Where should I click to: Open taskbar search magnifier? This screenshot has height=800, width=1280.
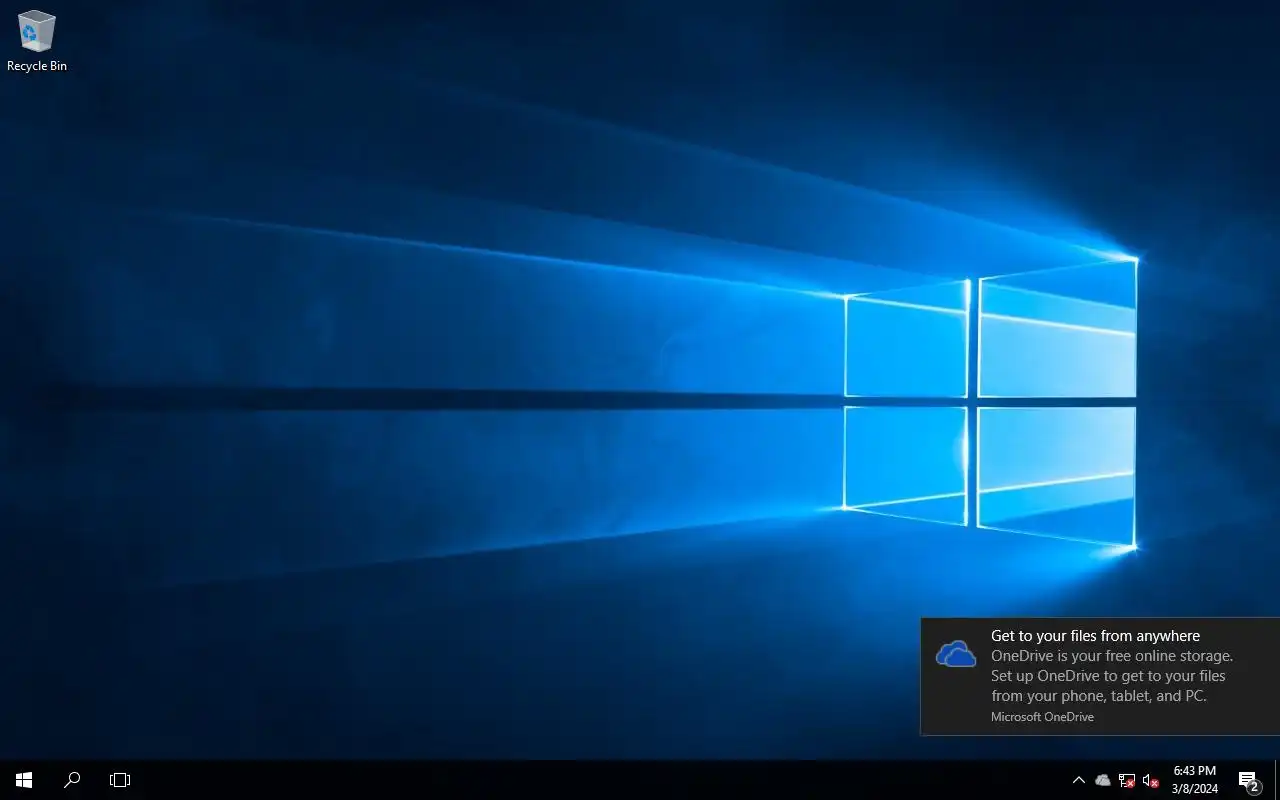pos(72,780)
